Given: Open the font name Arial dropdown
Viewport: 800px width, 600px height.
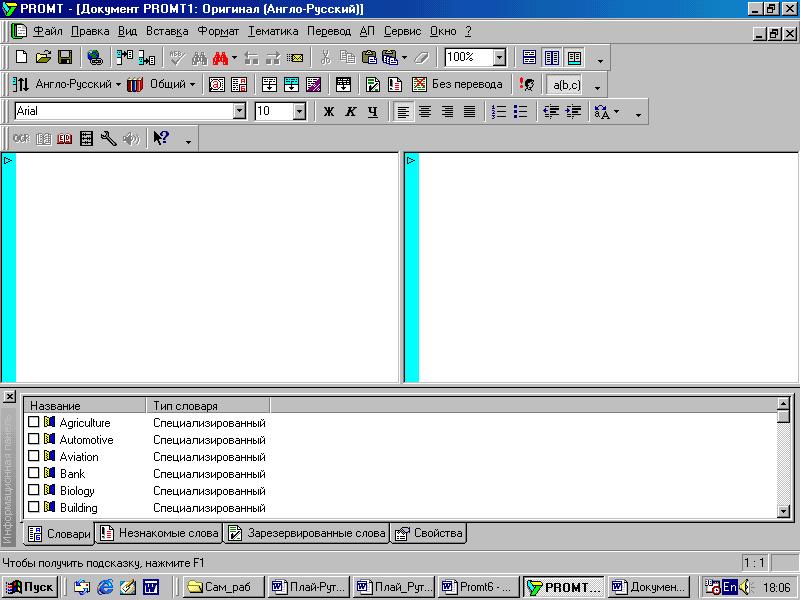Looking at the screenshot, I should (239, 111).
